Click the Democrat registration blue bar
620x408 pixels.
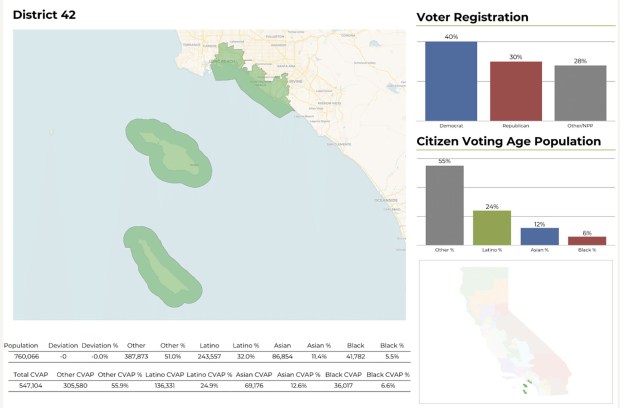(451, 80)
